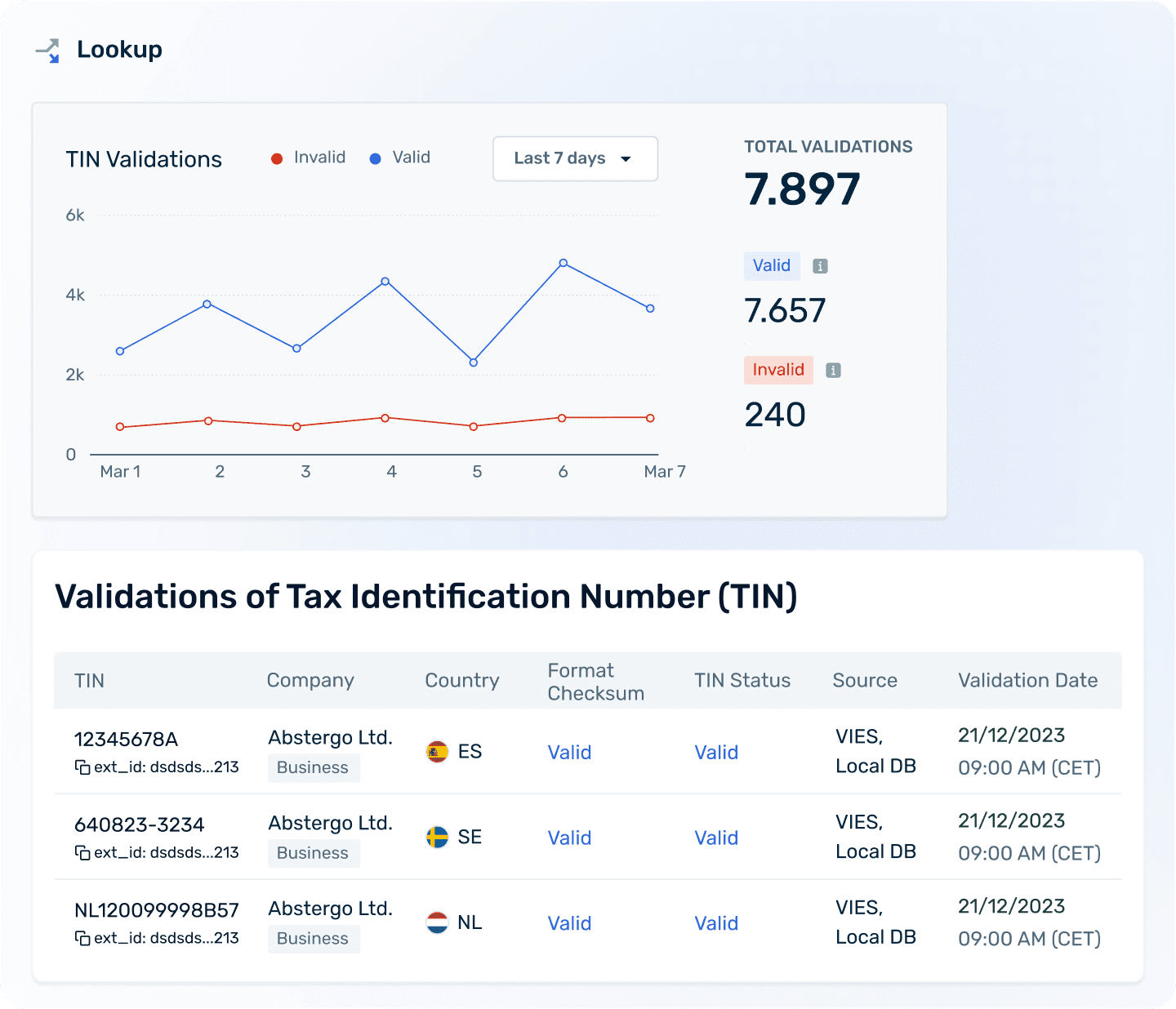
Task: Click the Spain flag icon
Action: point(438,752)
